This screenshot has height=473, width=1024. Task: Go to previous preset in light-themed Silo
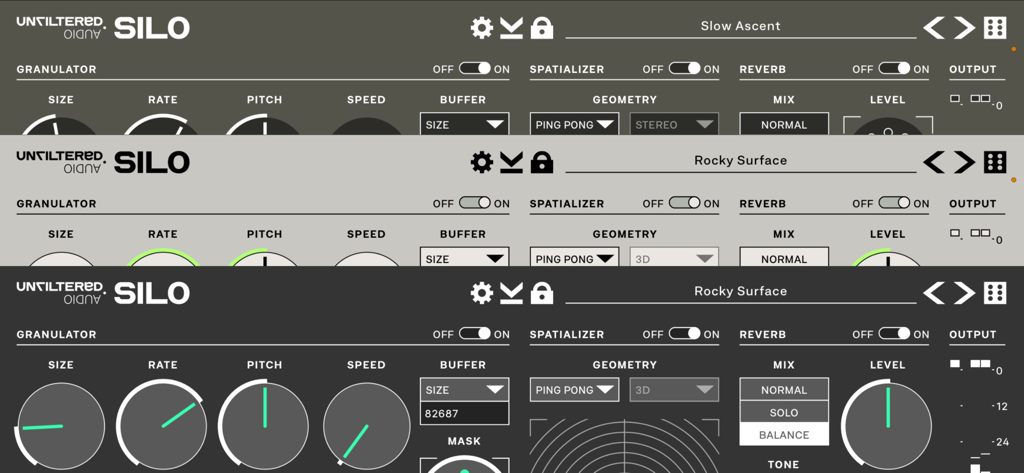pos(933,162)
